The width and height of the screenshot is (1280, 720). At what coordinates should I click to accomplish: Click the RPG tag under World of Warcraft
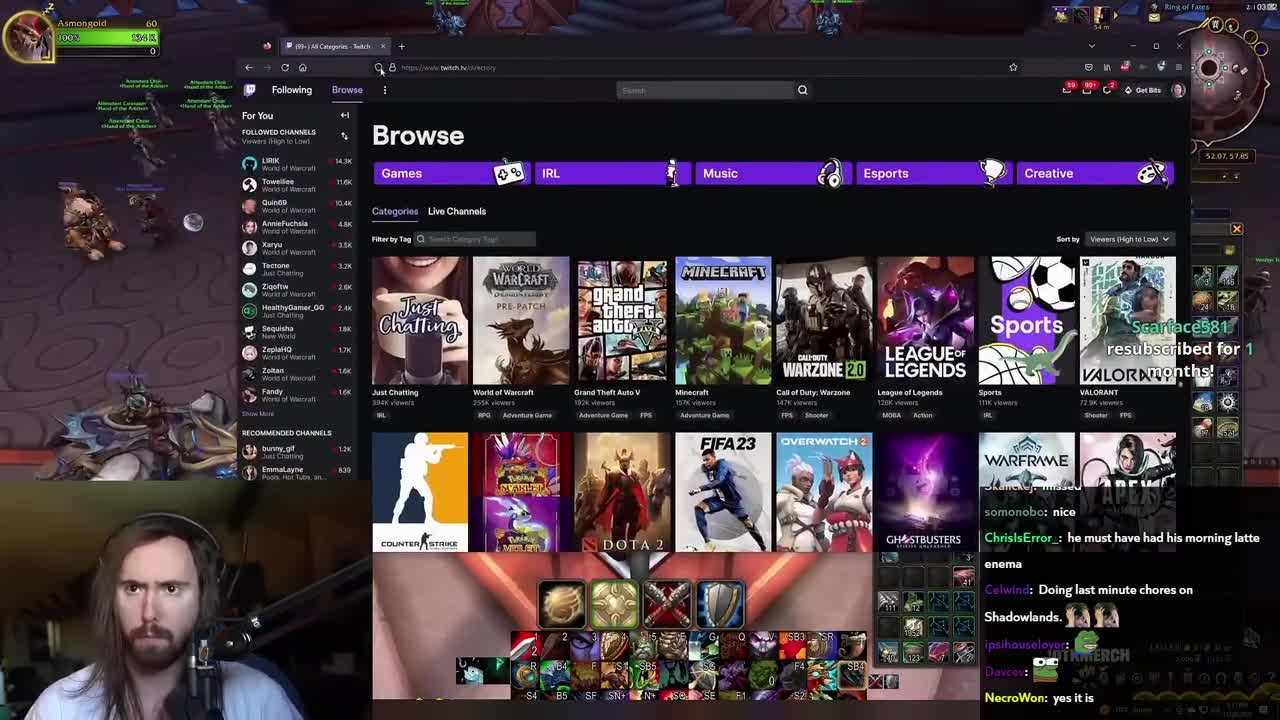(484, 415)
